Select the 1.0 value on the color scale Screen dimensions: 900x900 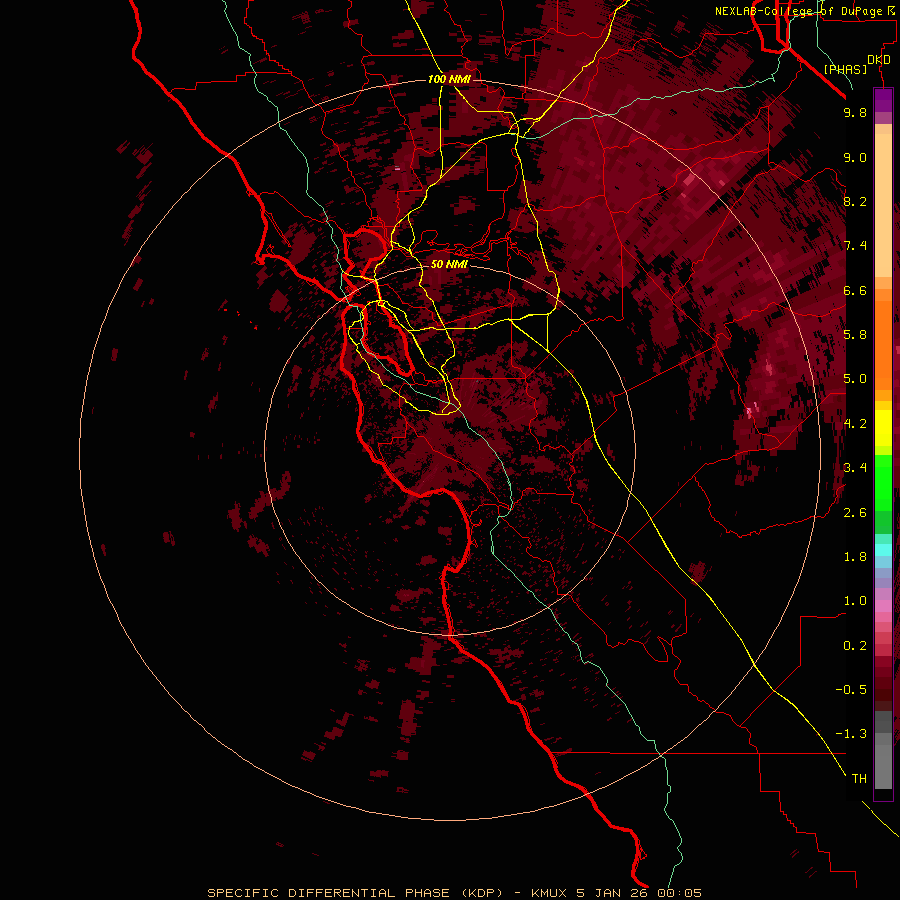(855, 601)
